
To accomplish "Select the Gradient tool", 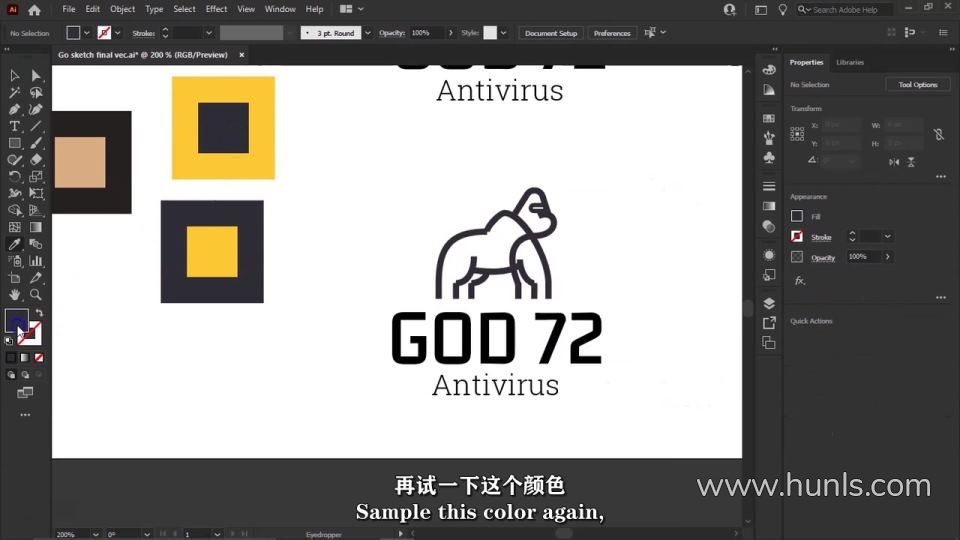I will click(36, 227).
